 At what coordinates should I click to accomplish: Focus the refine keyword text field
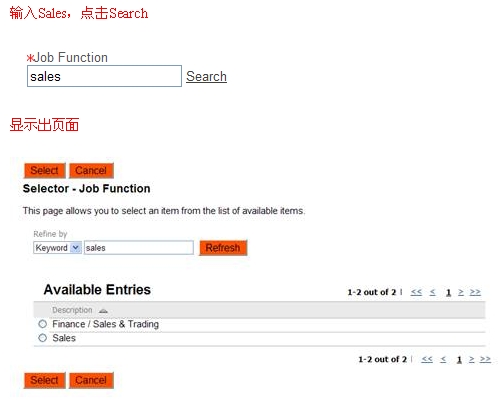(139, 248)
